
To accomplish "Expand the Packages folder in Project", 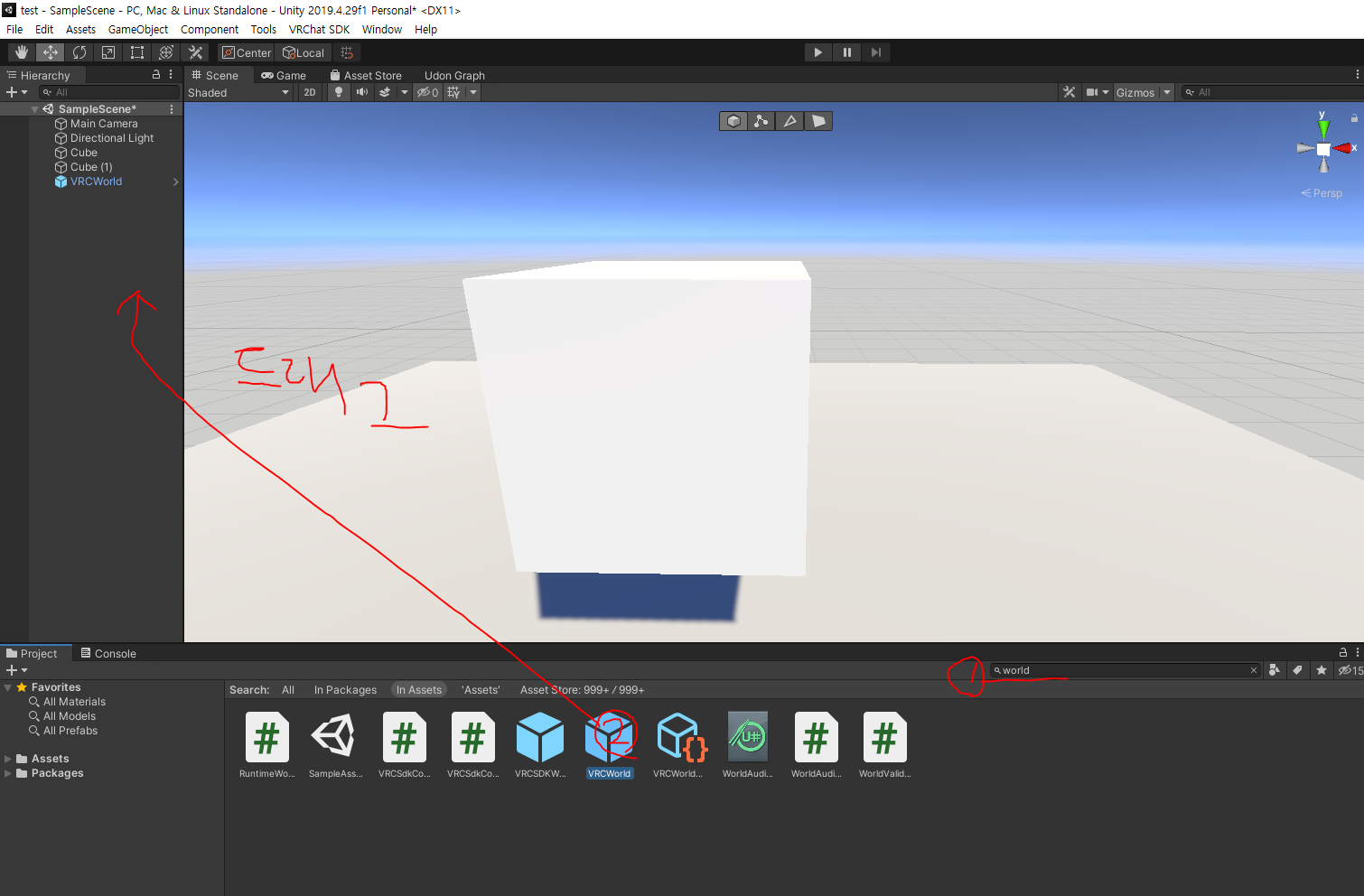I will click(x=8, y=773).
